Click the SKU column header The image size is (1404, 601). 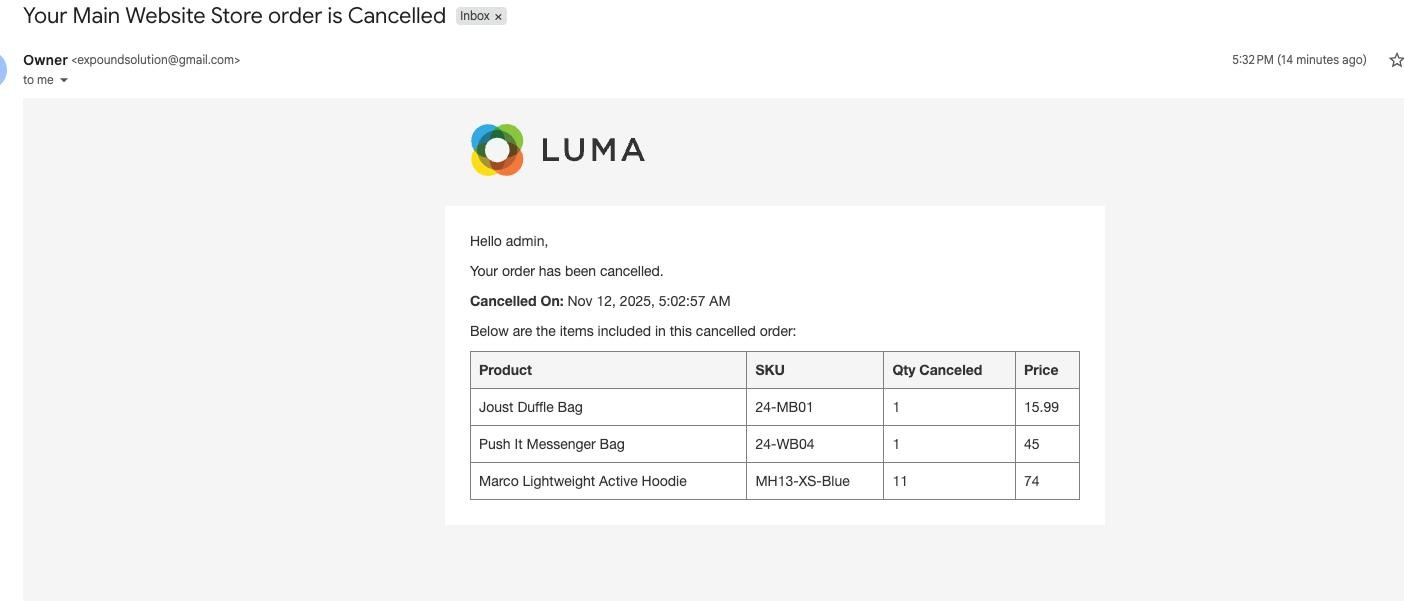coord(769,370)
